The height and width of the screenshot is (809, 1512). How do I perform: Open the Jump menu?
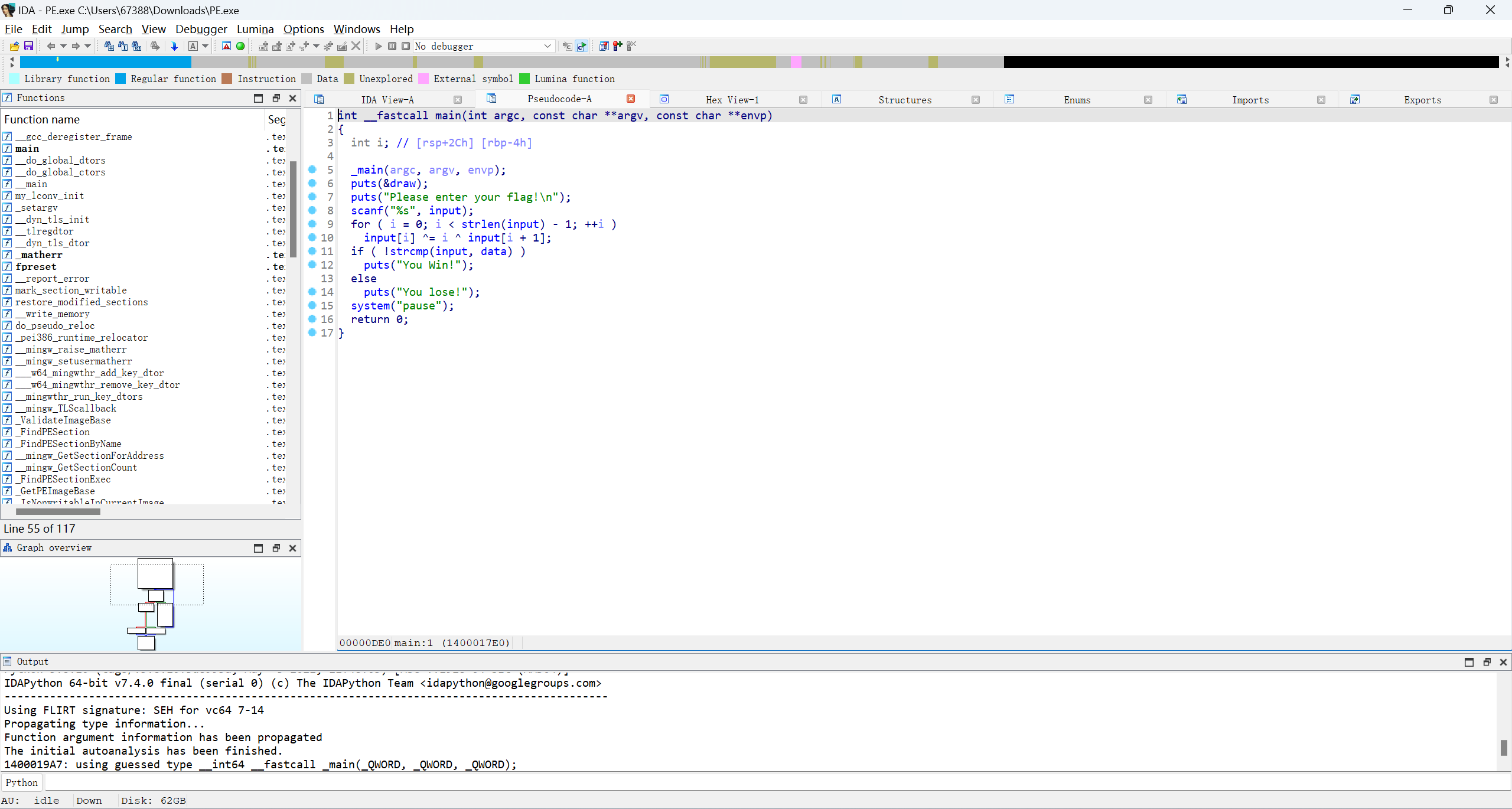(75, 29)
